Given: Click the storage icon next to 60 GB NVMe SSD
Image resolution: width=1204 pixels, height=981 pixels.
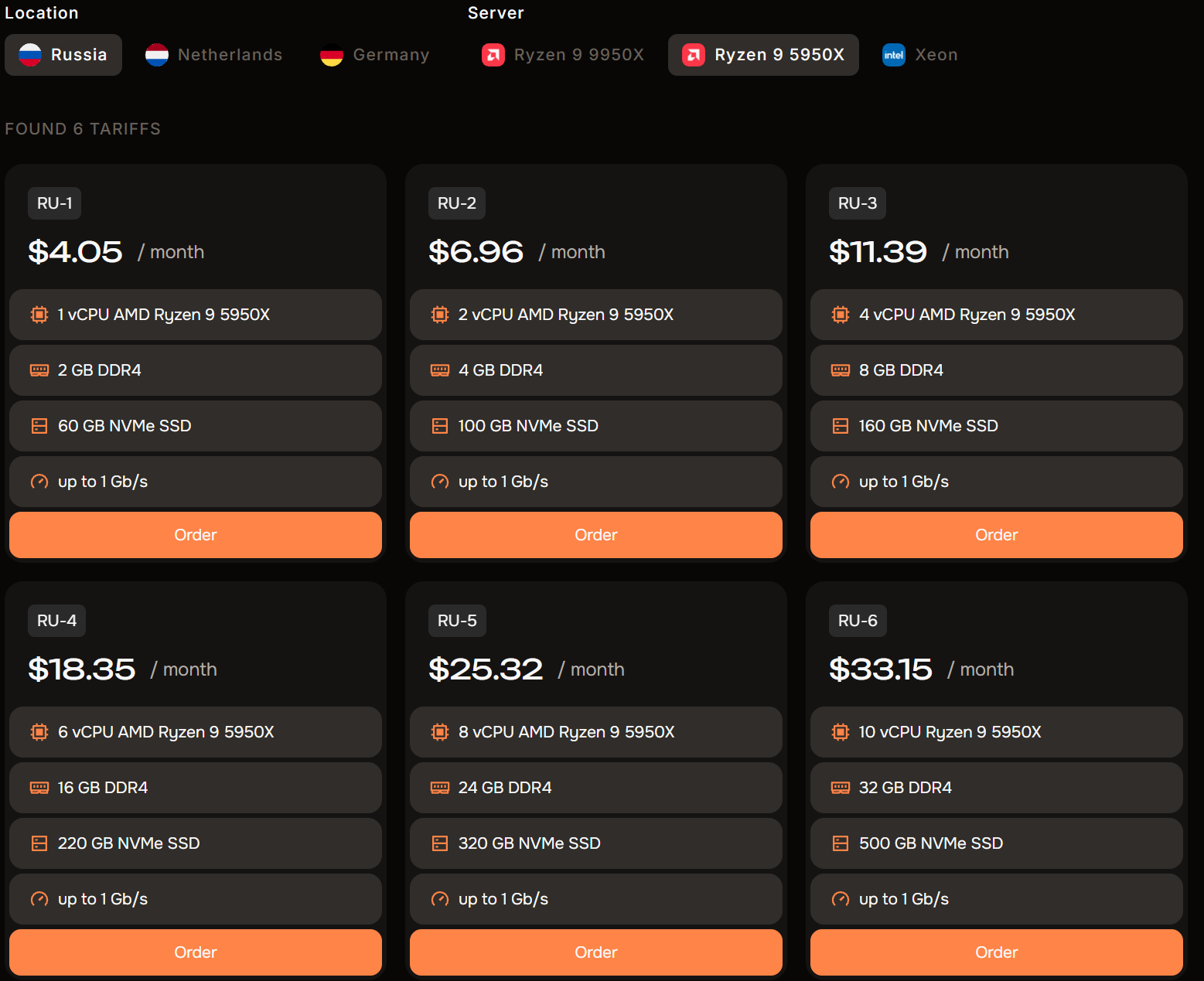Looking at the screenshot, I should click(x=39, y=426).
